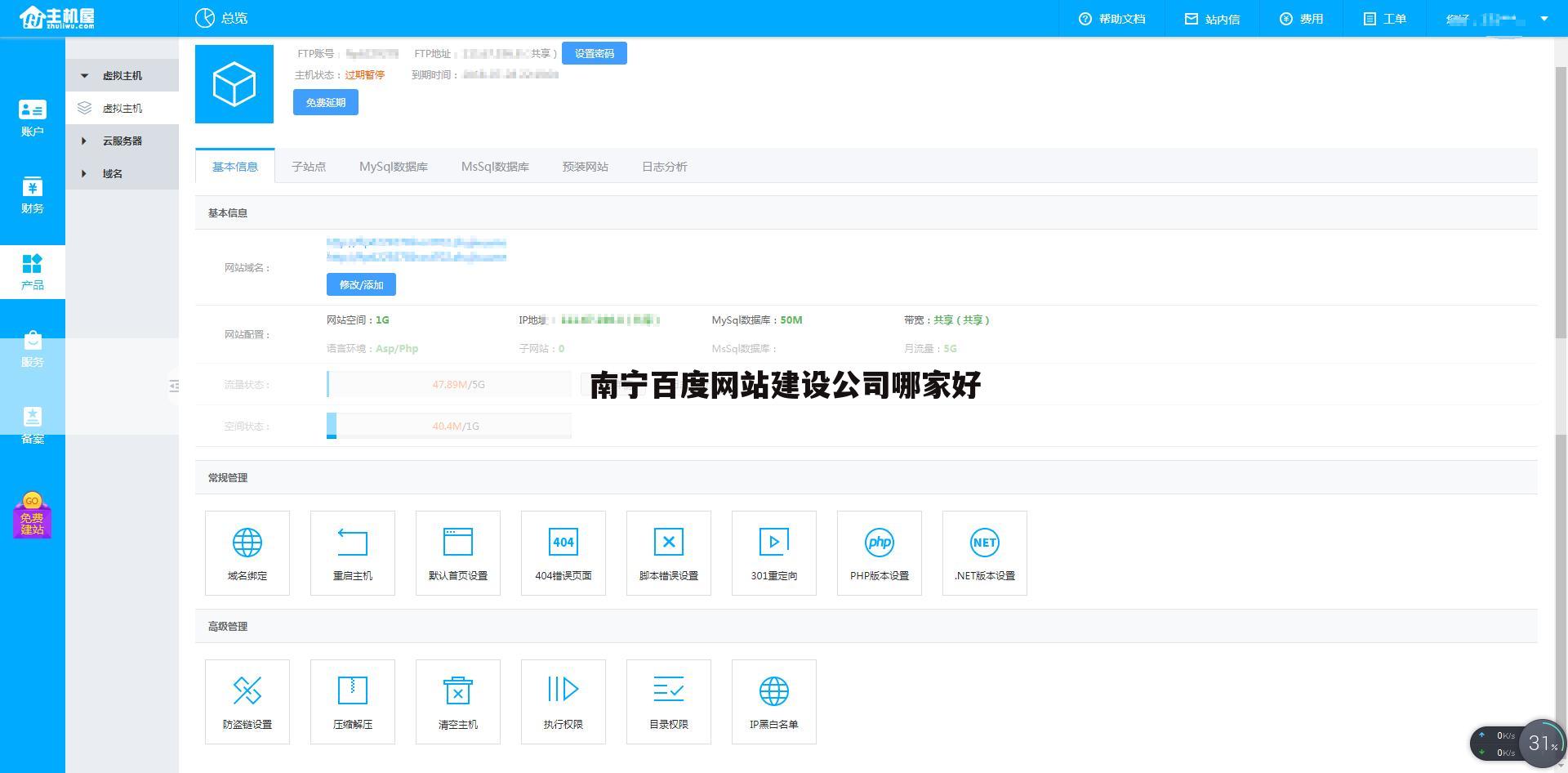Click the 流量状态 traffic progress bar
The height and width of the screenshot is (773, 1568).
448,384
